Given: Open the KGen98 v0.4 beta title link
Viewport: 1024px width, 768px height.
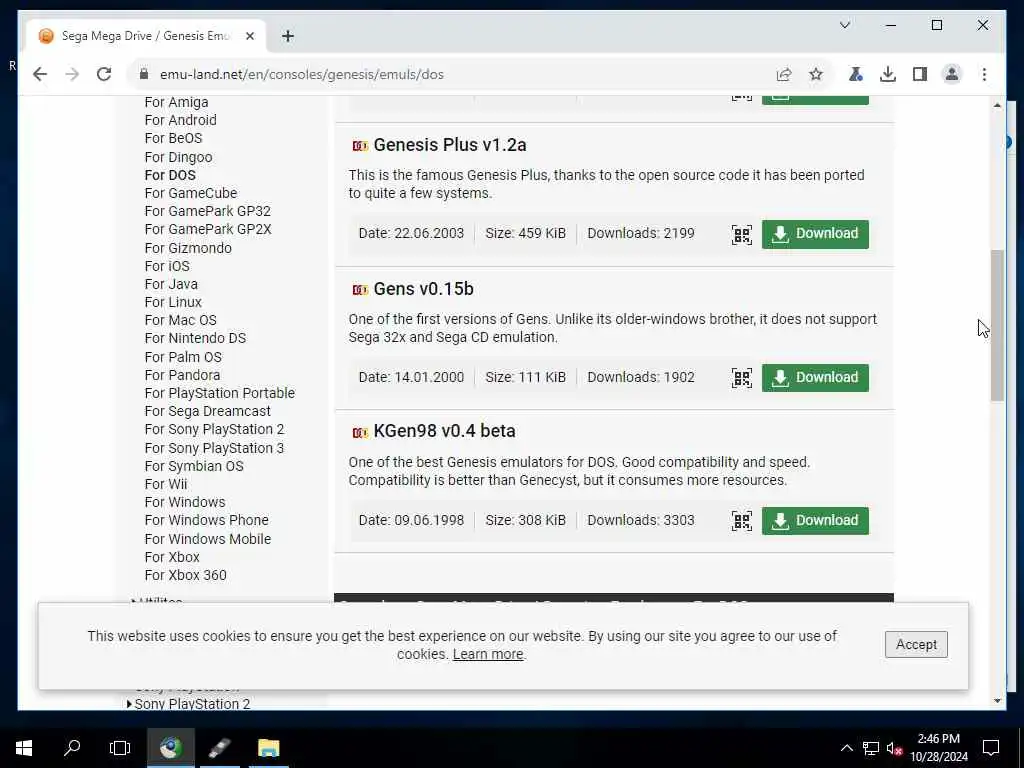Looking at the screenshot, I should pos(444,431).
